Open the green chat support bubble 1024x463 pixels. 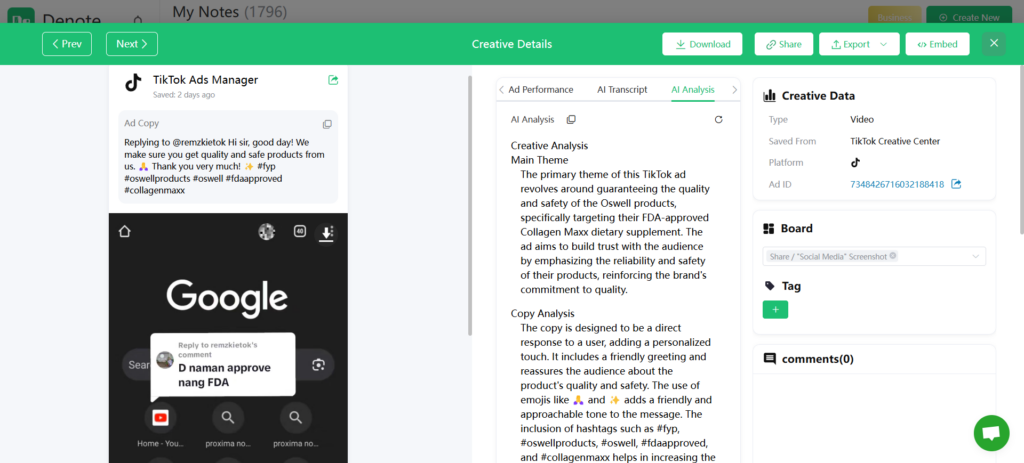click(991, 433)
